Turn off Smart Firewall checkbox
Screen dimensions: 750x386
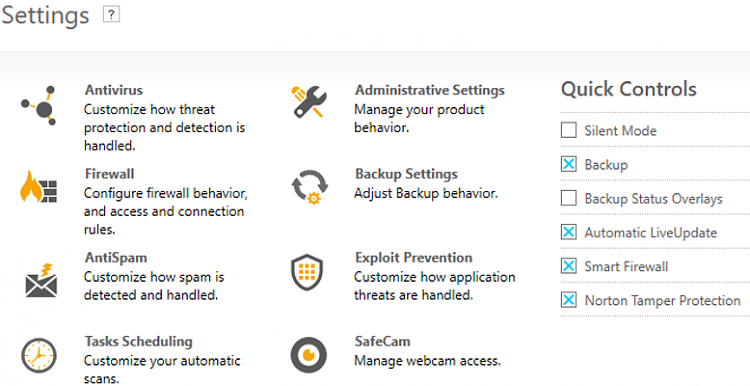click(568, 266)
